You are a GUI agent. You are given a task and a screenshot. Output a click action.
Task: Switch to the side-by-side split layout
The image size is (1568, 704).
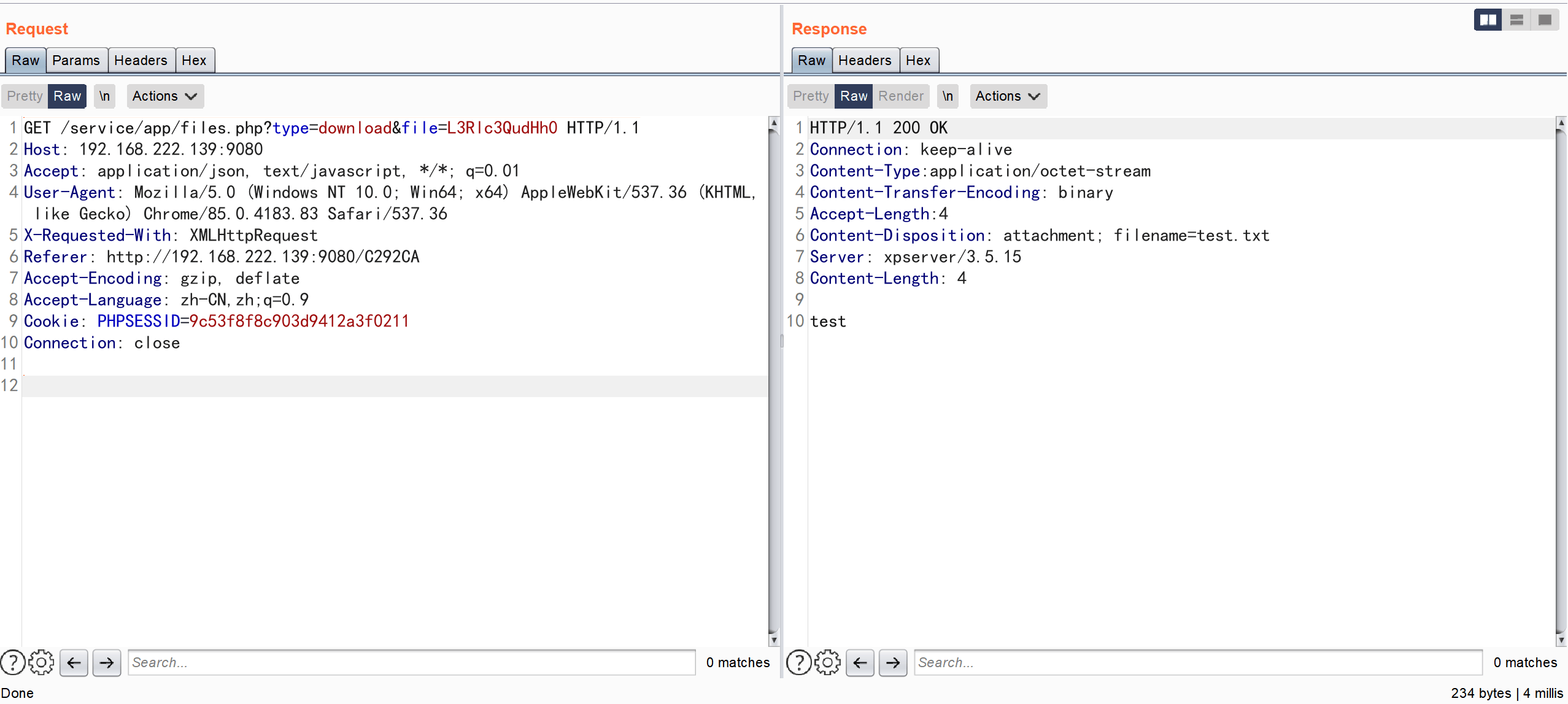tap(1488, 20)
